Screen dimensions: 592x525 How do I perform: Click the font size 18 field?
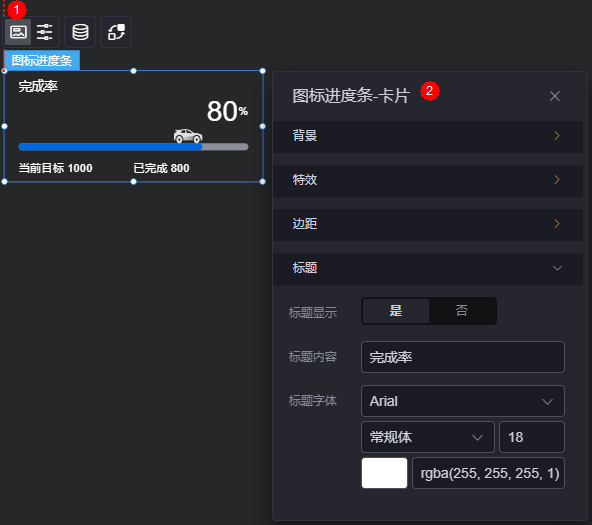point(532,437)
